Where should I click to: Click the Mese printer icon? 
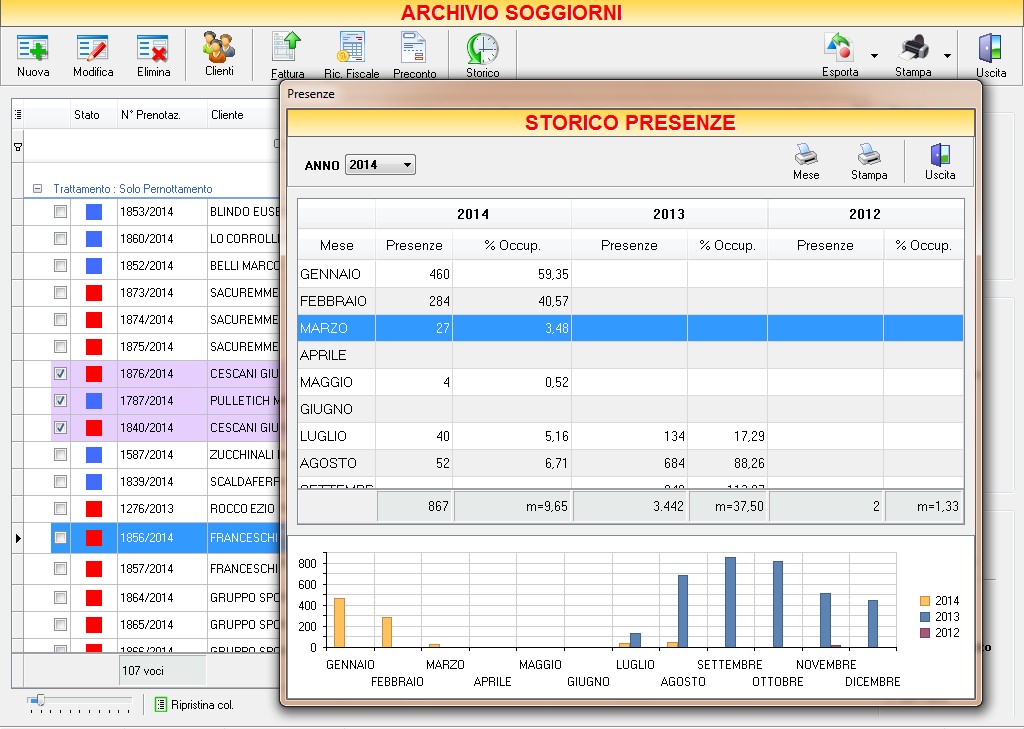pos(806,155)
